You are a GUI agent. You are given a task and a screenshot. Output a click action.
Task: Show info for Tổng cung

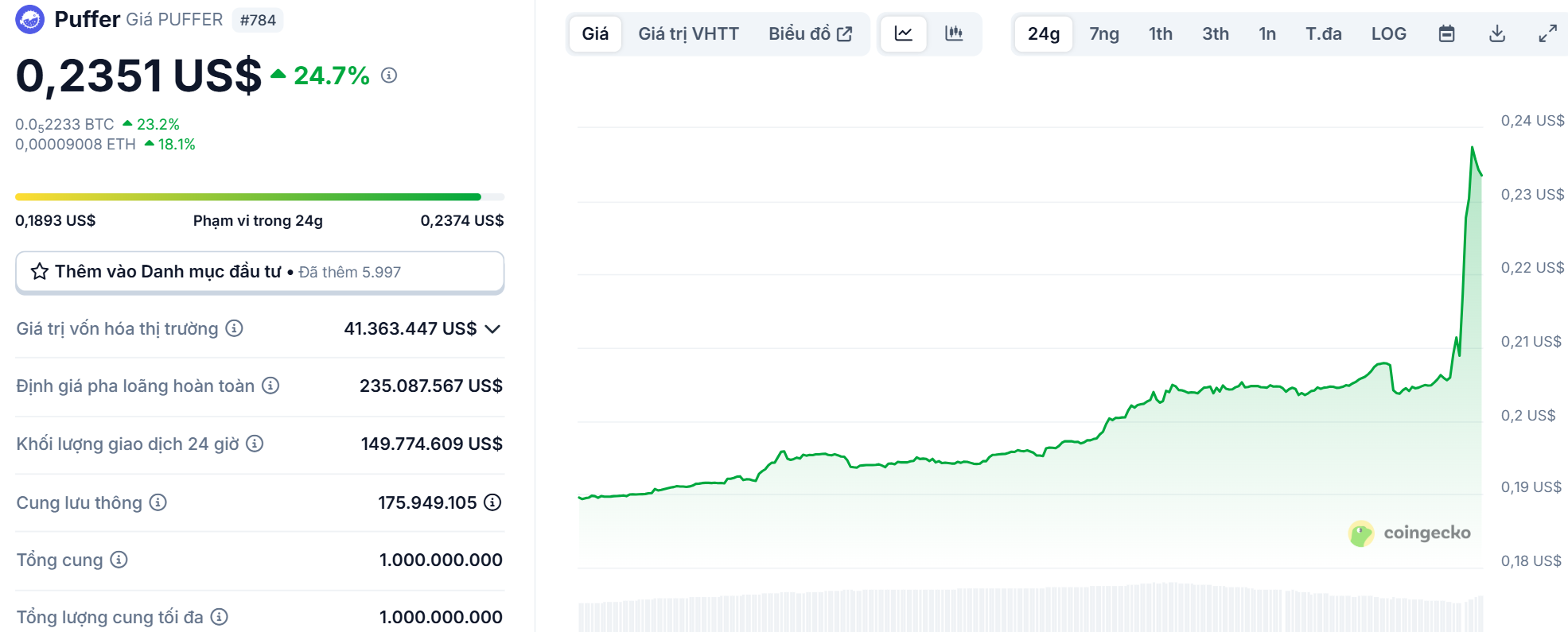point(119,560)
